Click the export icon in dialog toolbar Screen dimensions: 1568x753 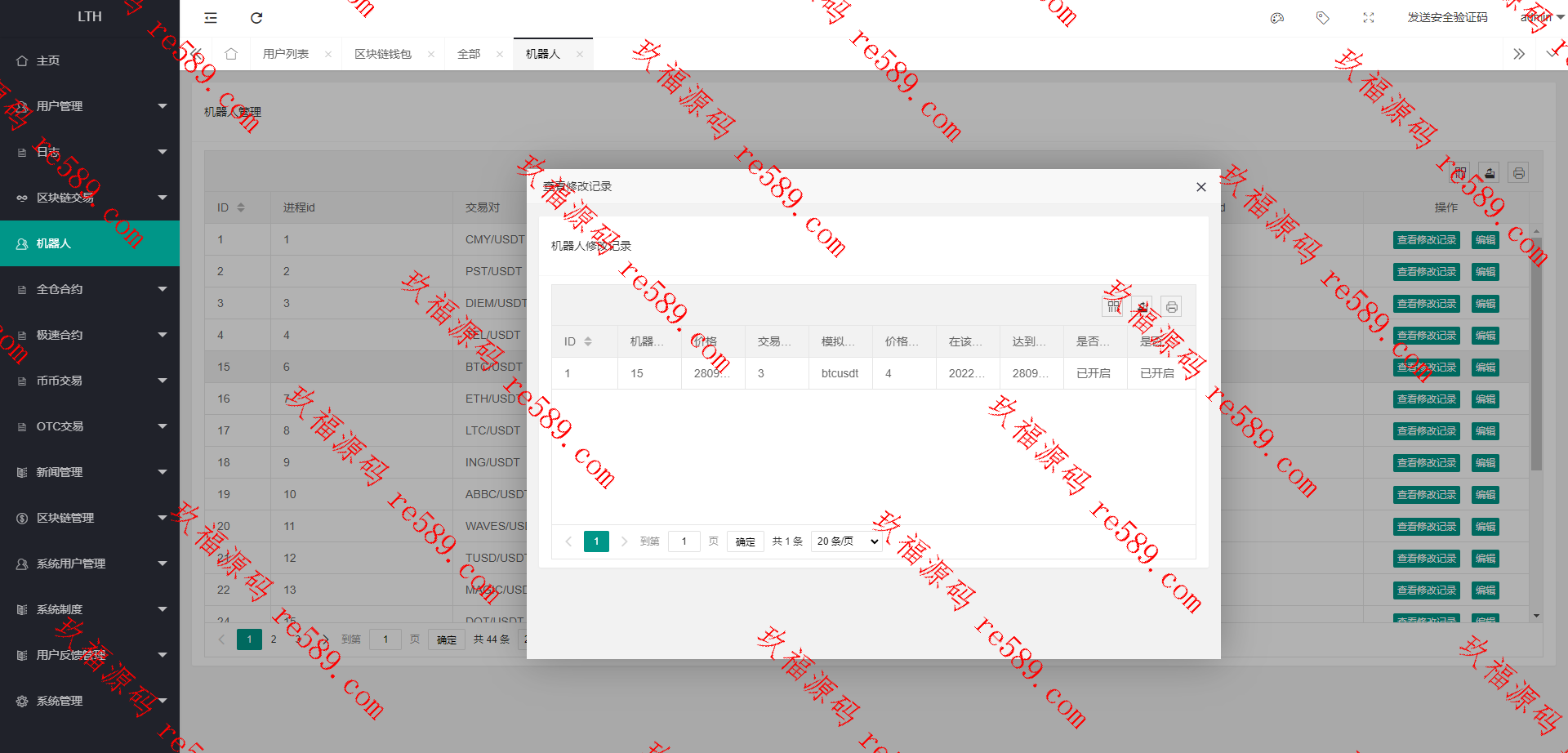click(1142, 306)
